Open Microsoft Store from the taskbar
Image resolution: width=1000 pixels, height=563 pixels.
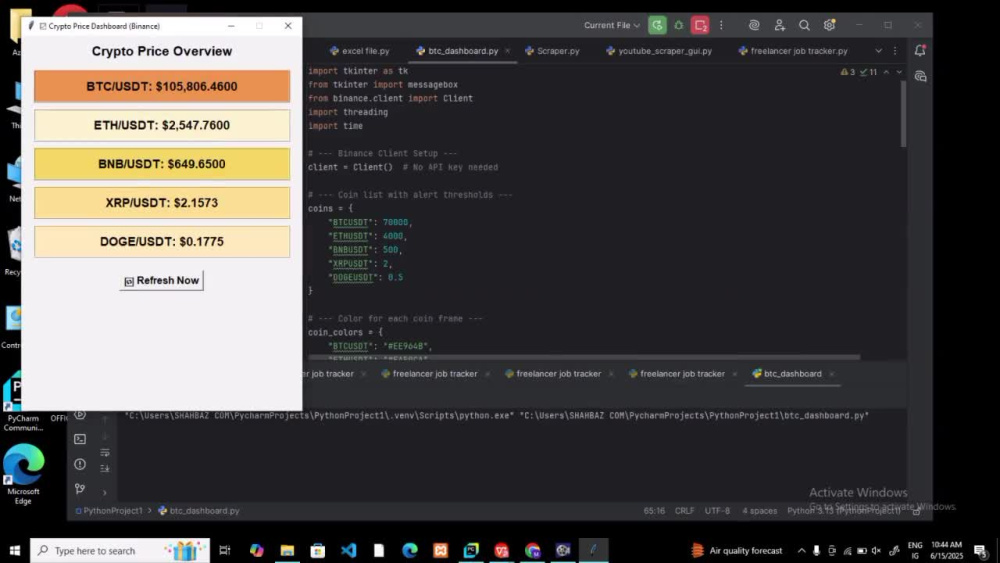tap(318, 550)
